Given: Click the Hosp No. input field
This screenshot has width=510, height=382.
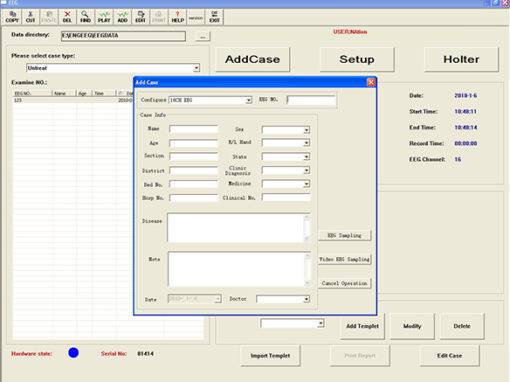Looking at the screenshot, I should click(194, 198).
